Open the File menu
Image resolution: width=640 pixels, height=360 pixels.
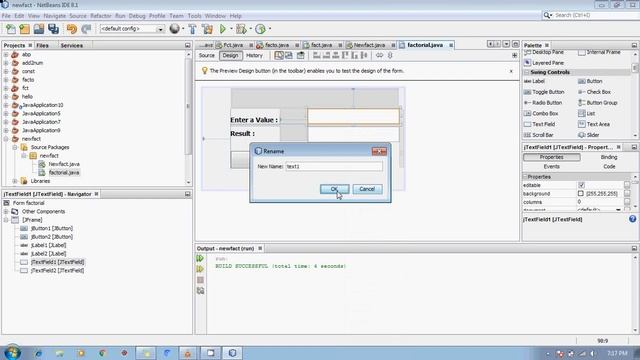pyautogui.click(x=6, y=16)
